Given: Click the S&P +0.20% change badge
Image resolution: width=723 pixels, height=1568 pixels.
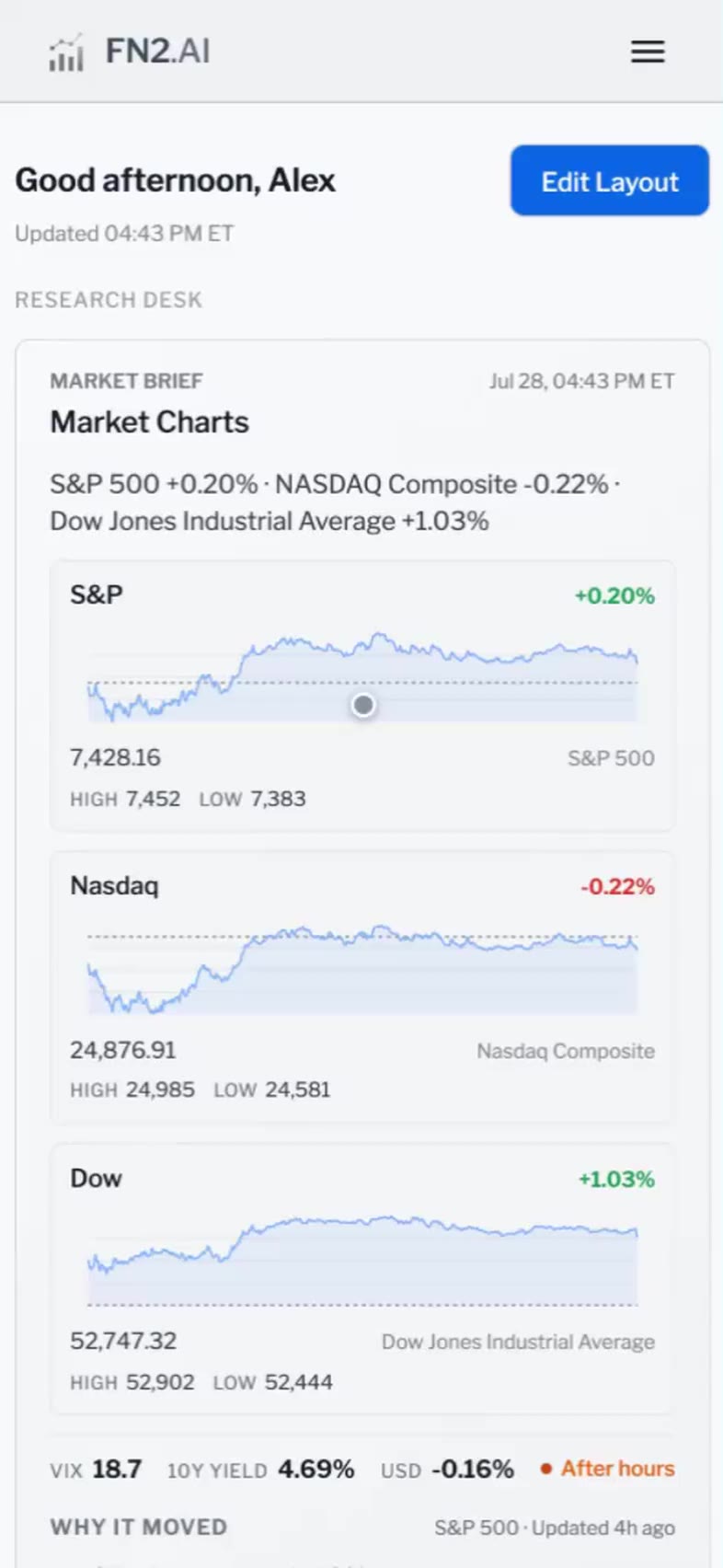Looking at the screenshot, I should point(614,596).
